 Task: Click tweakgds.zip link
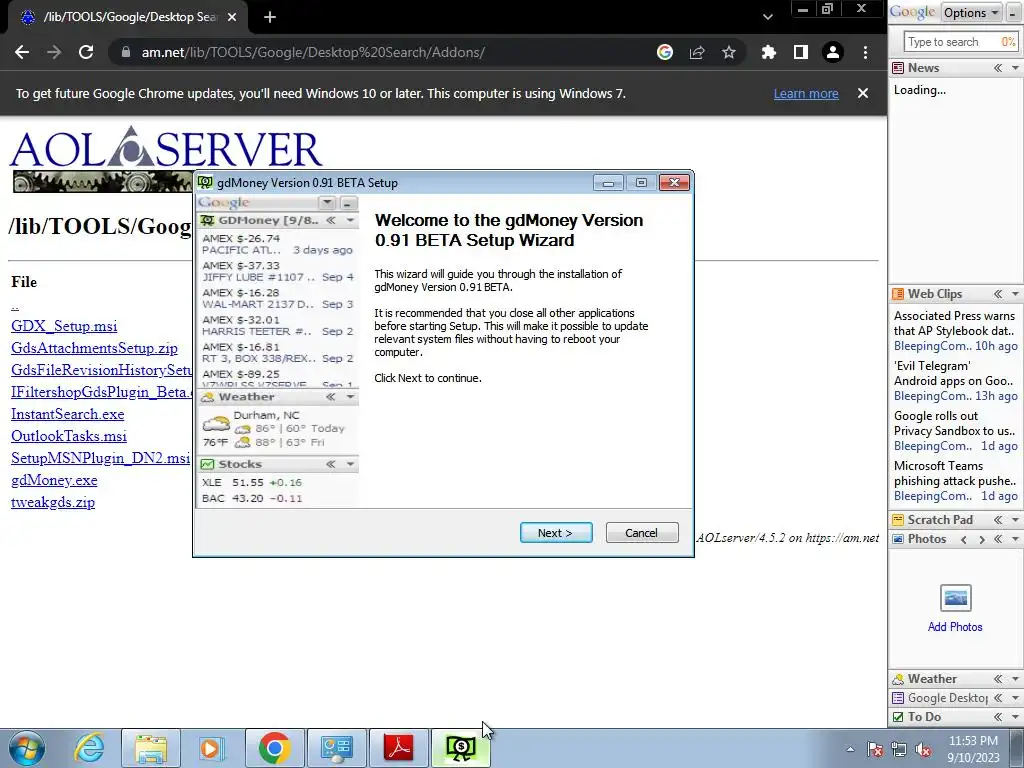[53, 502]
